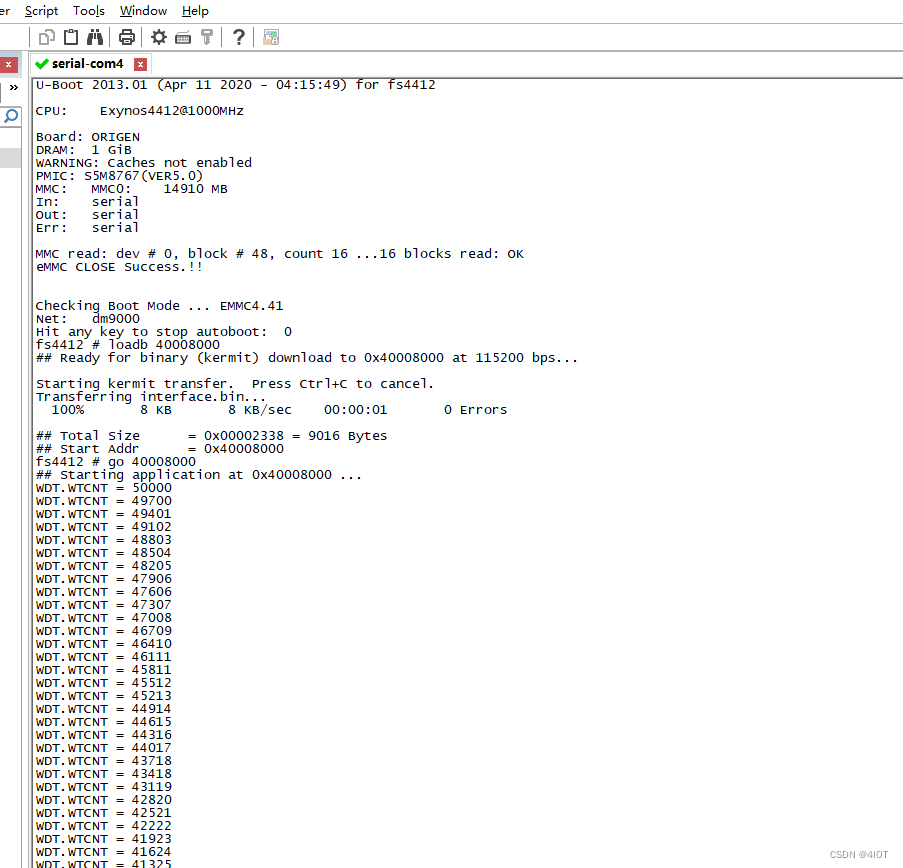Select the Paste toolbar icon

point(70,36)
